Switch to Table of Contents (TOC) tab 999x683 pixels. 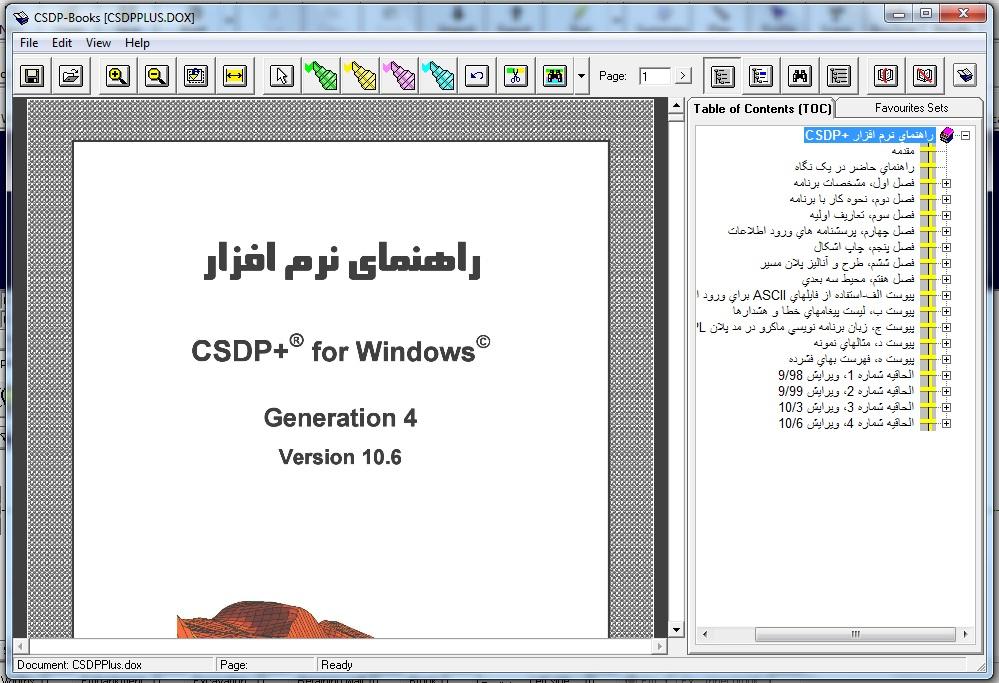pyautogui.click(x=762, y=108)
